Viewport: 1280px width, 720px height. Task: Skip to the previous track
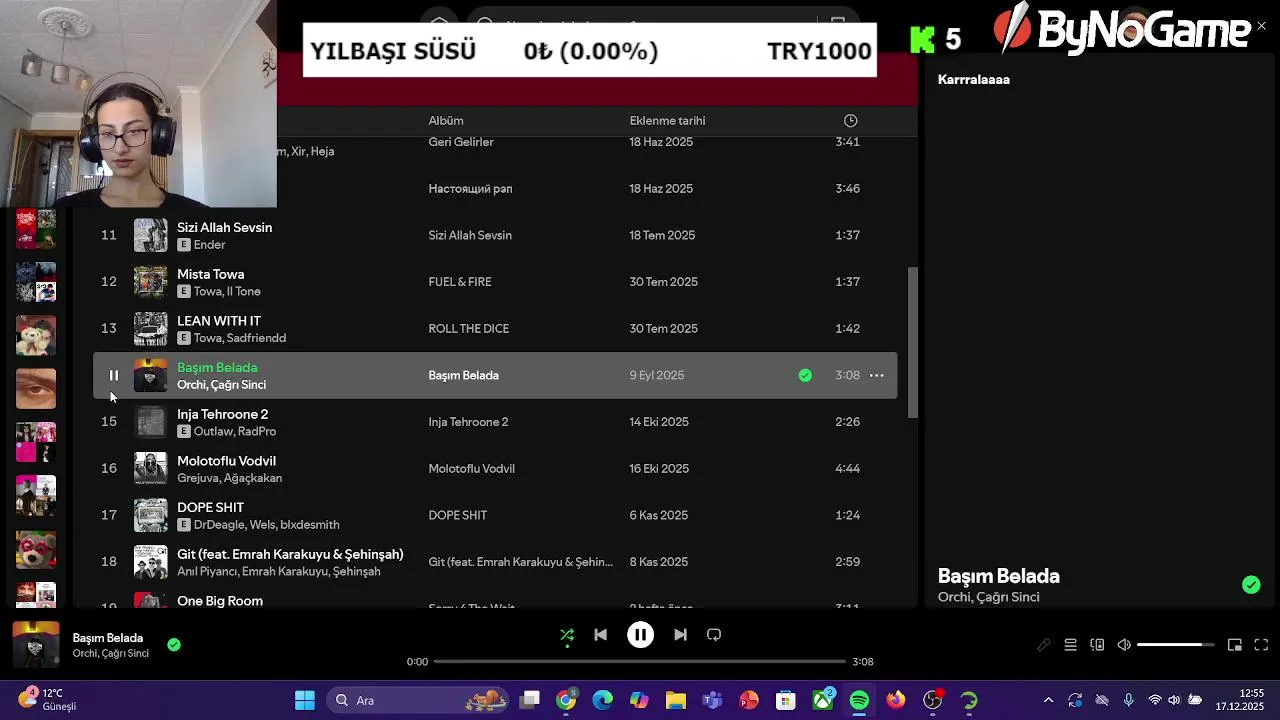600,635
